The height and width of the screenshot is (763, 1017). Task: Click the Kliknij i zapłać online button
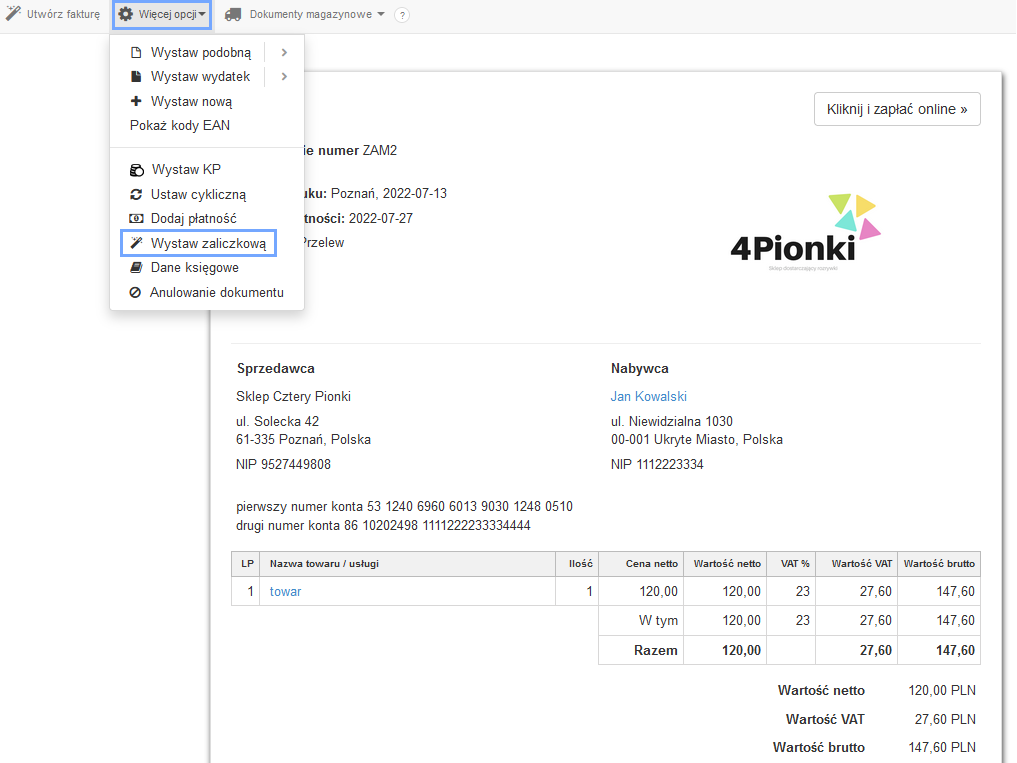(x=897, y=109)
